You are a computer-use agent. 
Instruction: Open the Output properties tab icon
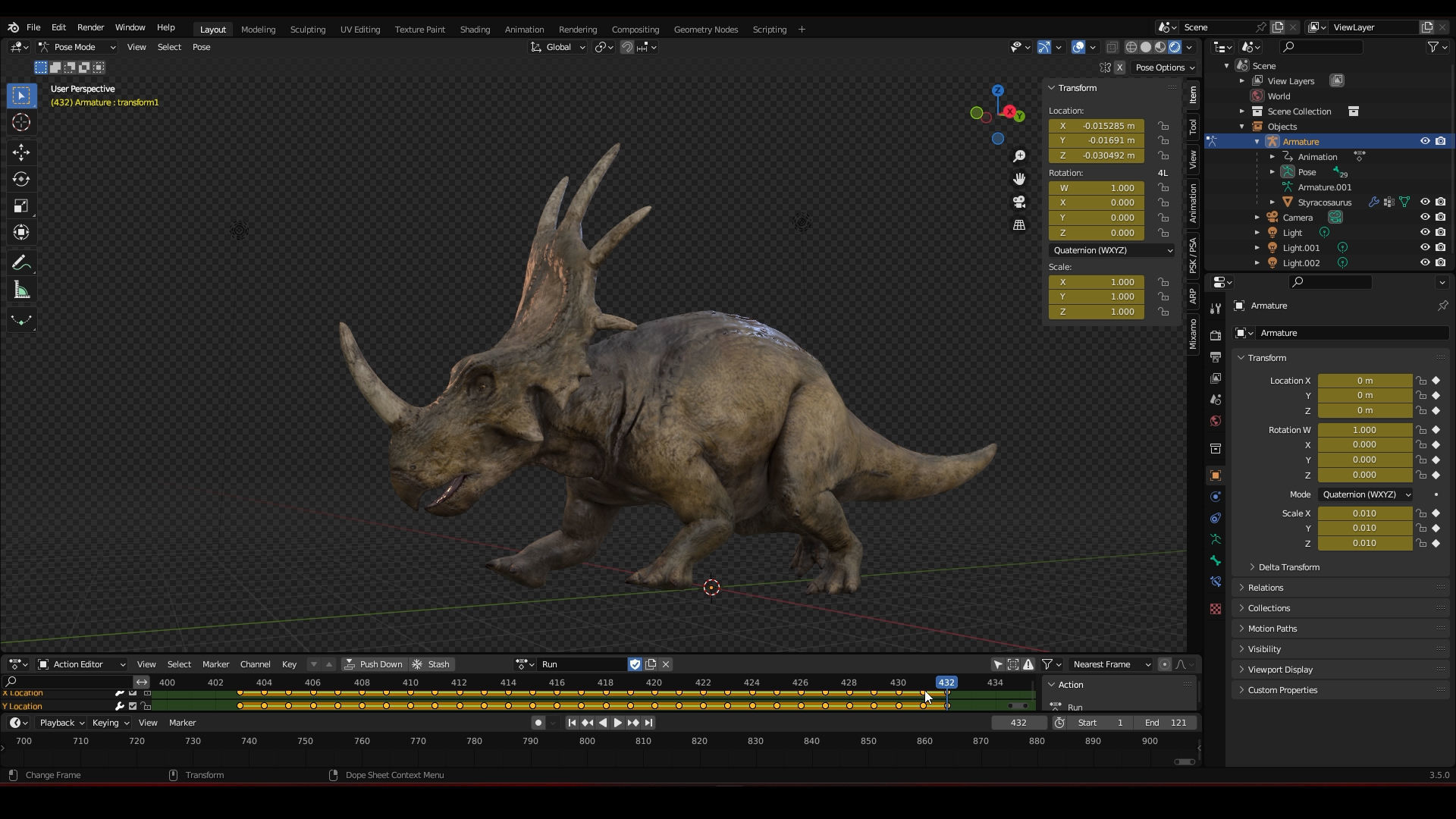click(1216, 356)
